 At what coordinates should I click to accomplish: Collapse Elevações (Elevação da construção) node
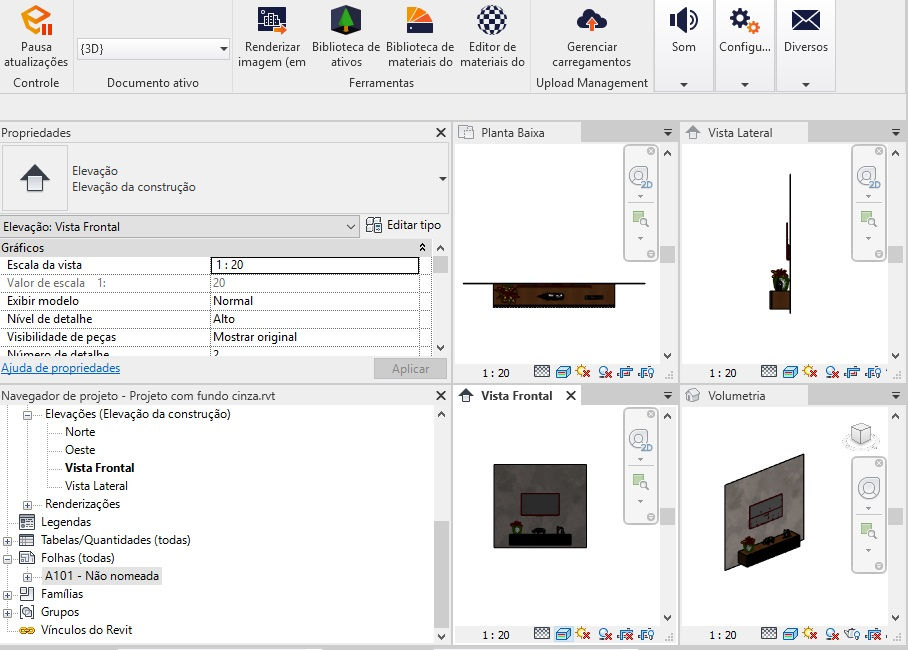[27, 415]
